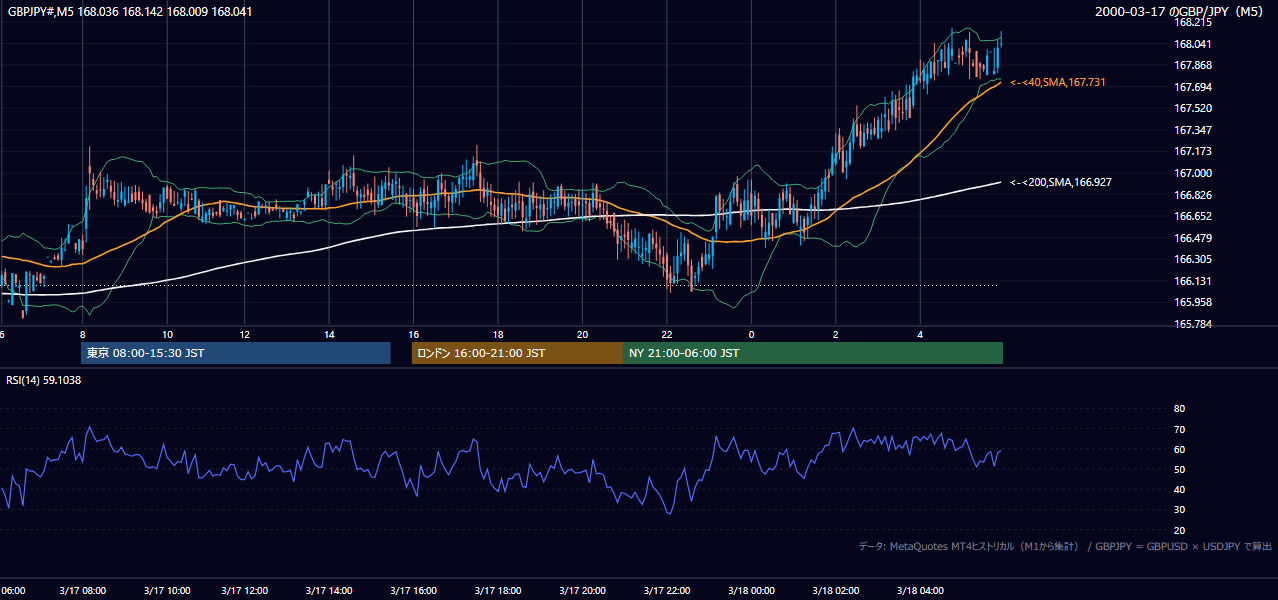
Task: Click the 40 SMA 167.731 label
Action: click(x=1058, y=82)
